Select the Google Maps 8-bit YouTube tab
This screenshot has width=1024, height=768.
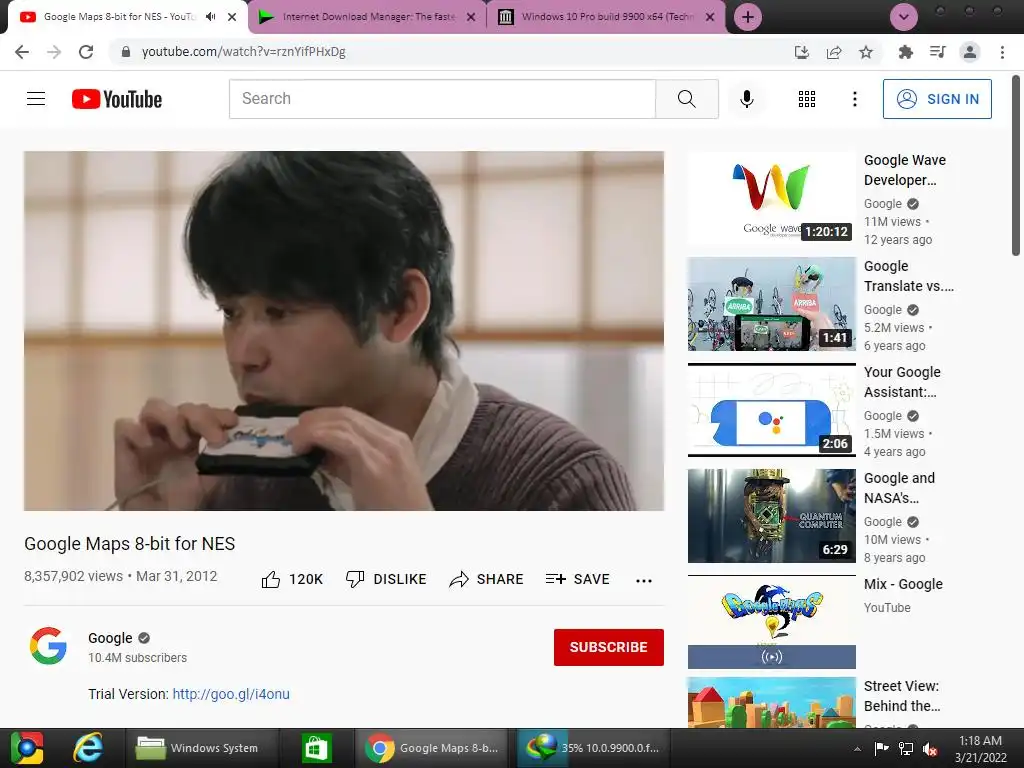tap(121, 17)
